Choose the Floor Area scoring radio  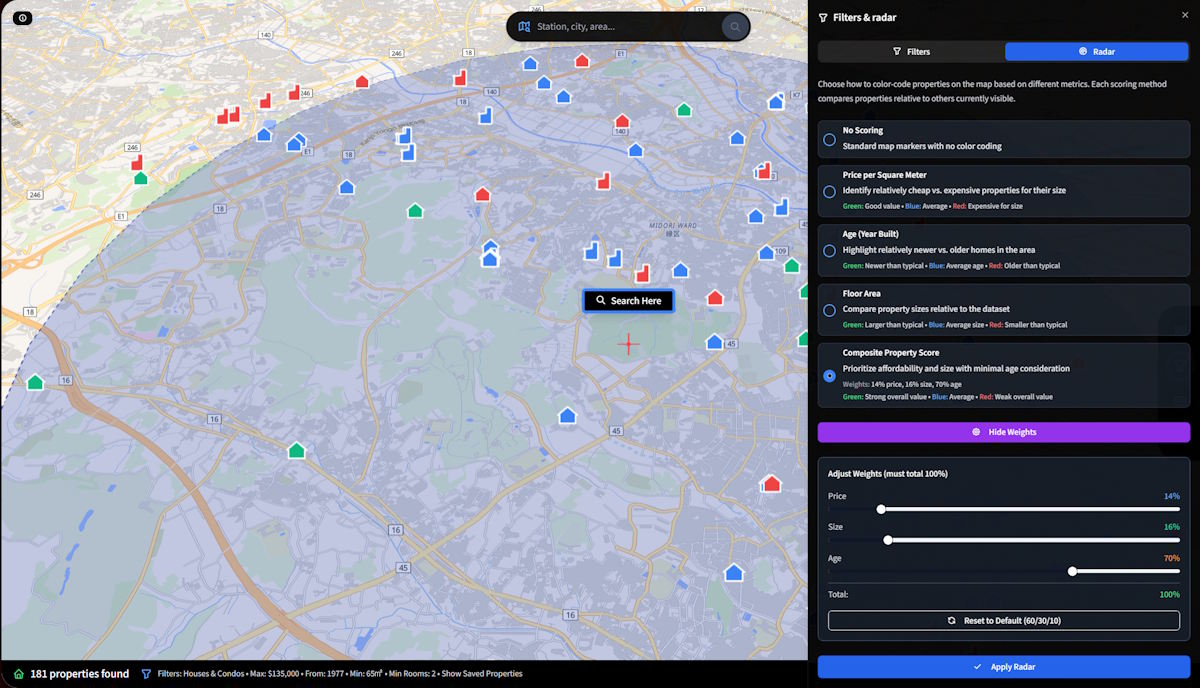point(829,310)
